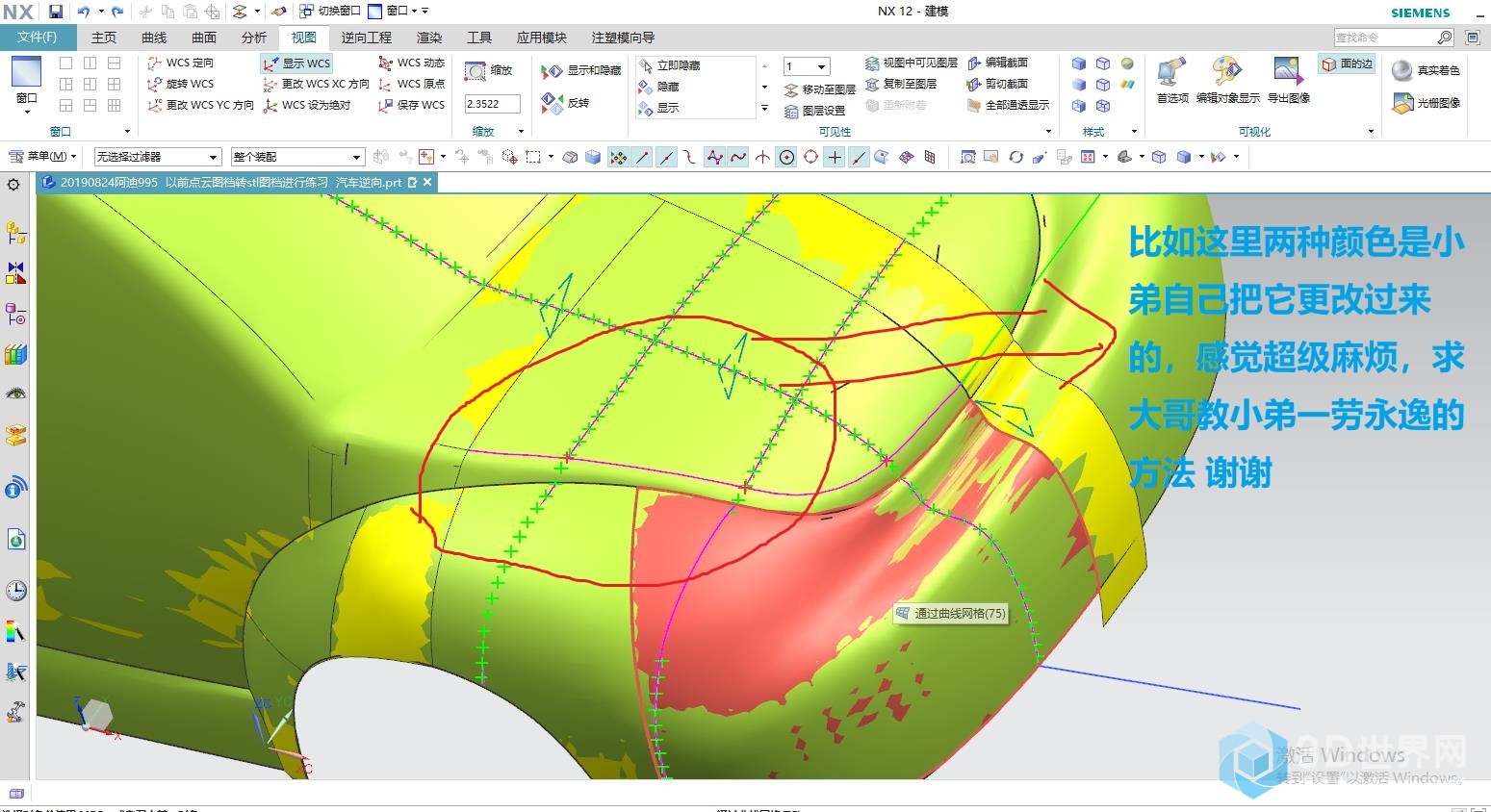Click the 切换窗口 switch window icon
The image size is (1491, 812).
click(x=306, y=12)
